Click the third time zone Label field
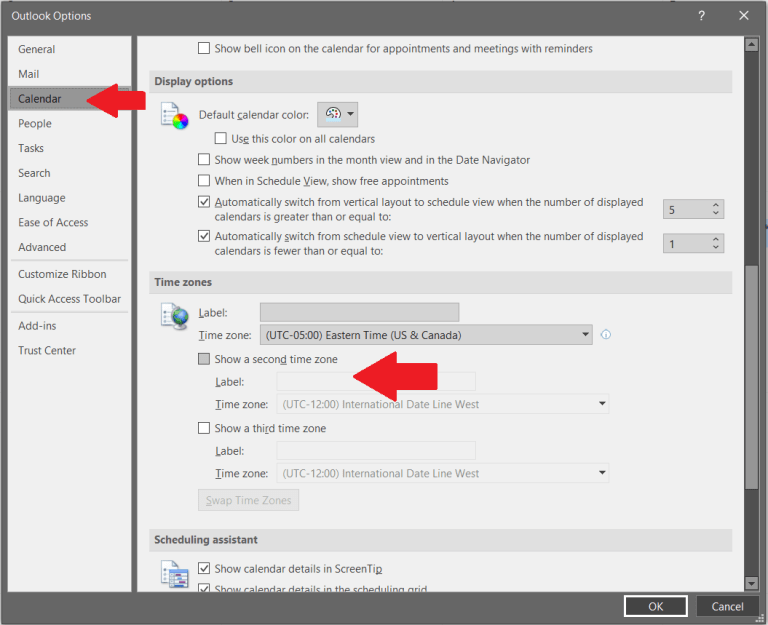 point(376,451)
